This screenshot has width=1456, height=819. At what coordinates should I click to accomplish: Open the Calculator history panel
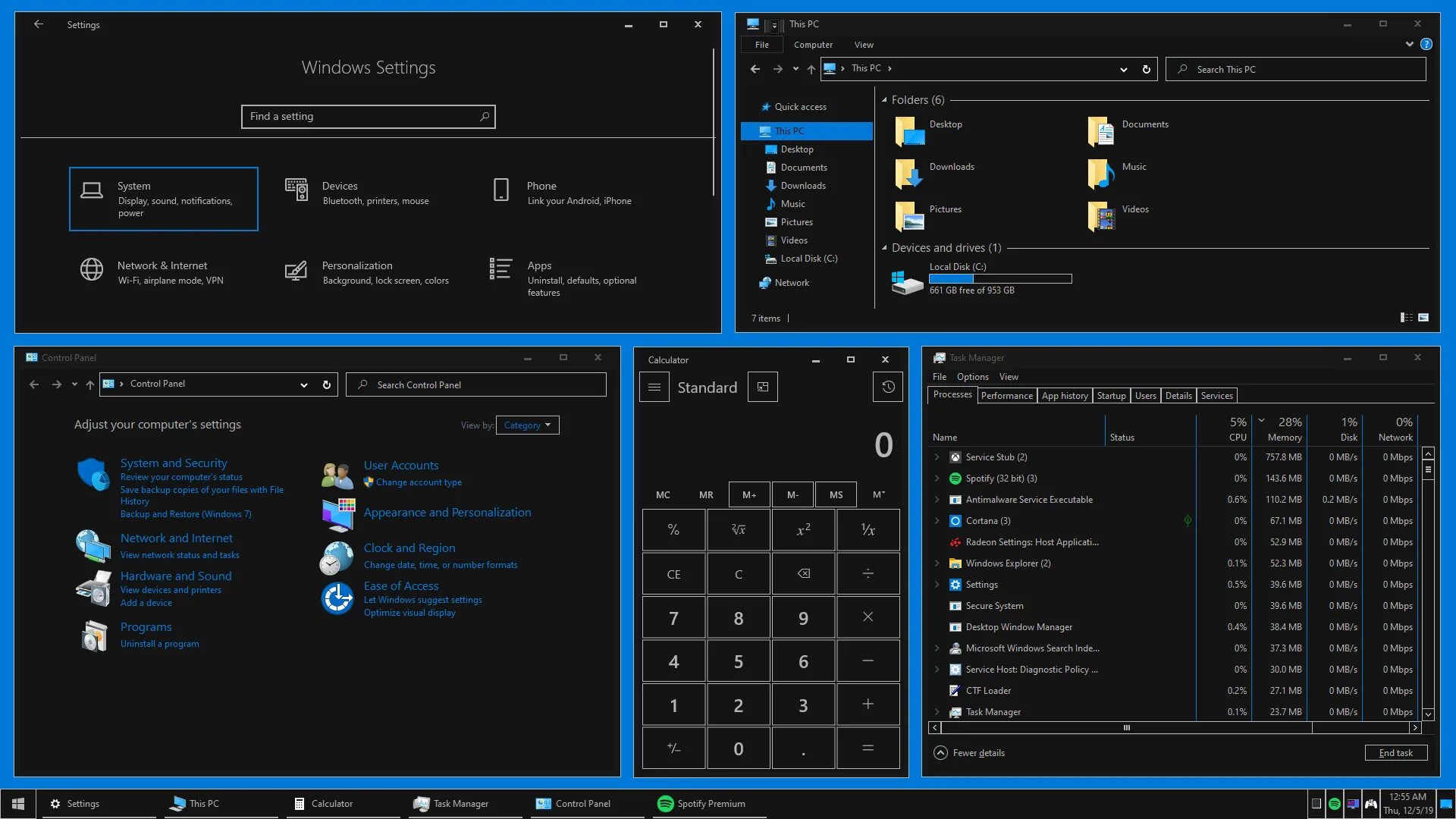tap(888, 387)
